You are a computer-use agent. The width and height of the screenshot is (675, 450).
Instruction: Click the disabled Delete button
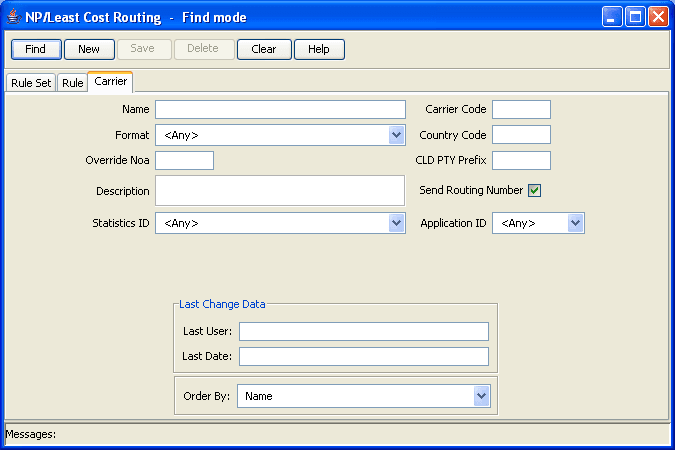[204, 49]
